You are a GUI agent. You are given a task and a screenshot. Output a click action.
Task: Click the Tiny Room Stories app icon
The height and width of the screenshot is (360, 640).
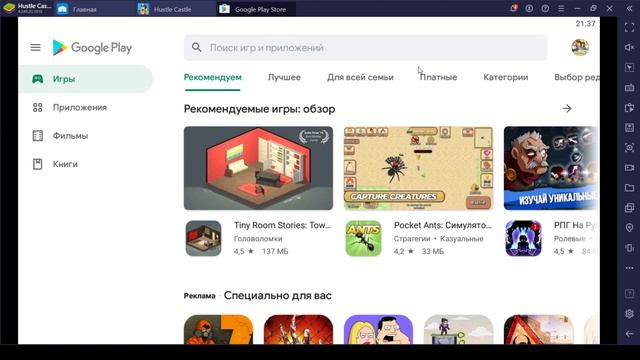pyautogui.click(x=203, y=238)
